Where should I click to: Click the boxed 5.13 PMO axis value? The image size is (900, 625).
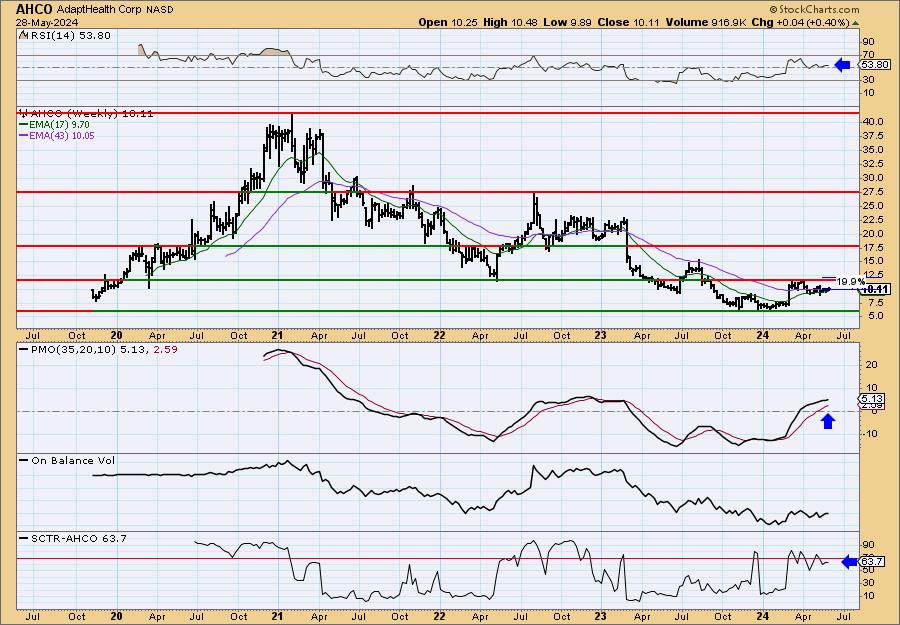tap(871, 398)
